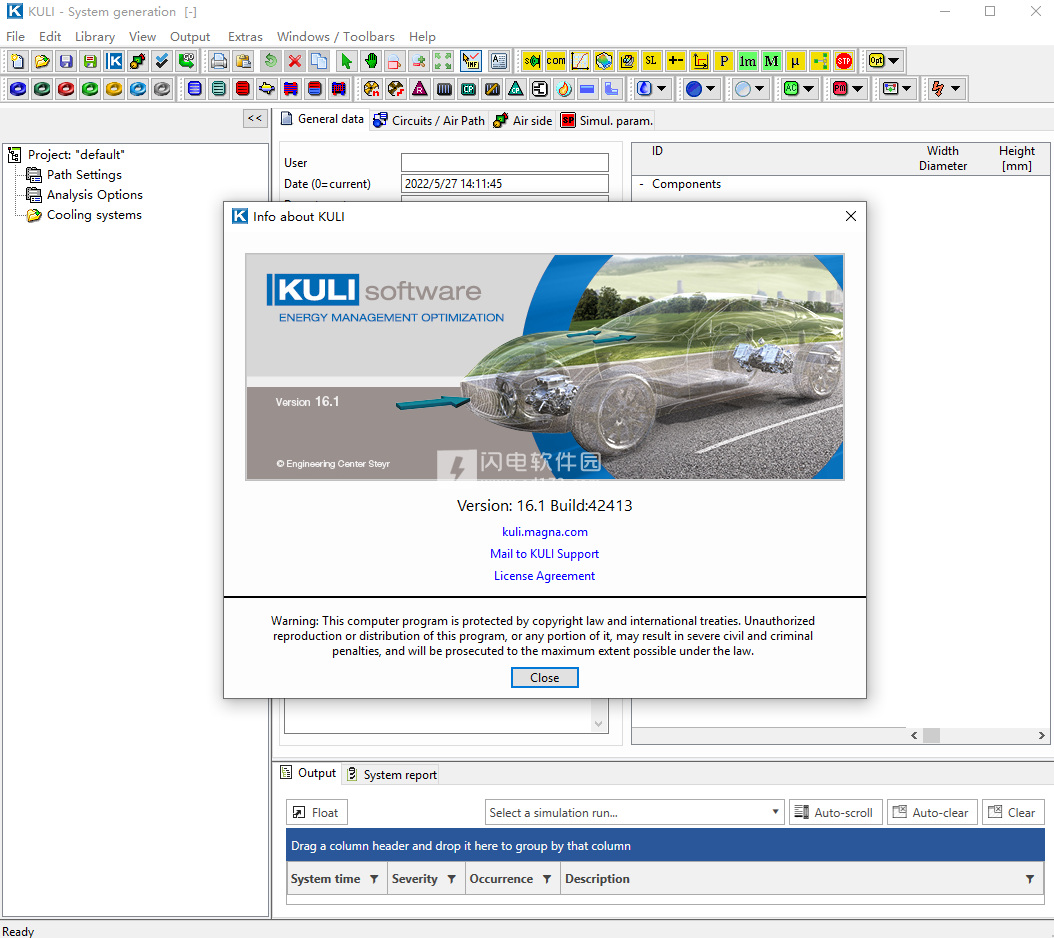
Task: Open the PM dropdown arrow
Action: click(x=857, y=89)
